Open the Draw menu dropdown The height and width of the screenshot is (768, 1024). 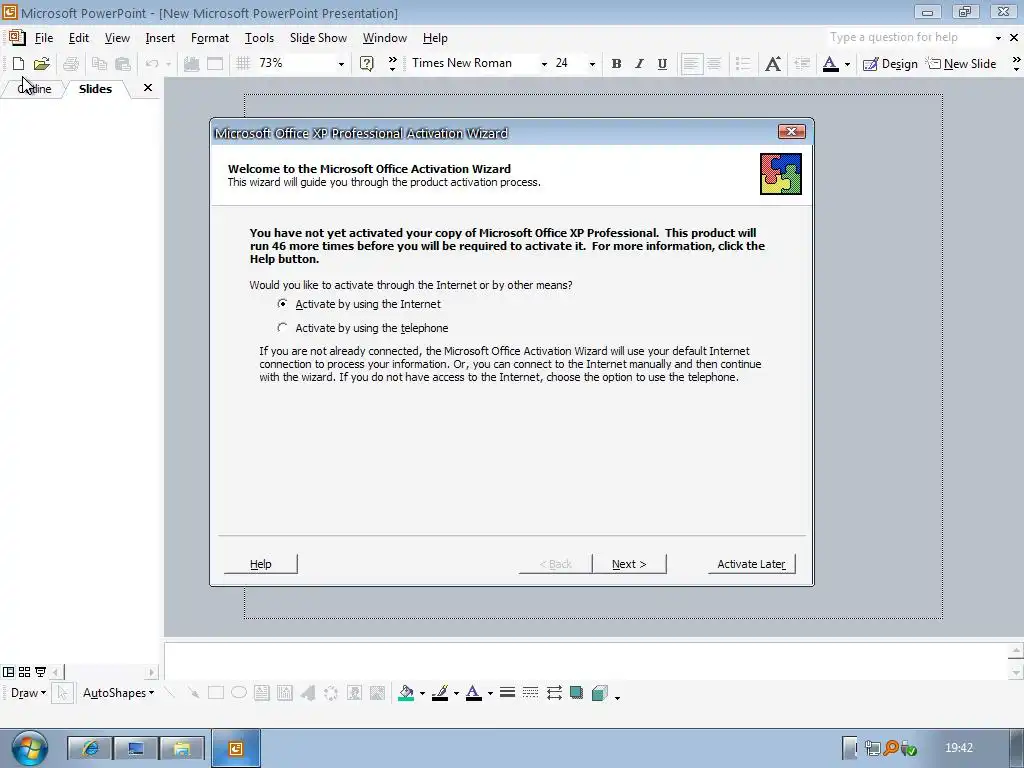pyautogui.click(x=28, y=693)
